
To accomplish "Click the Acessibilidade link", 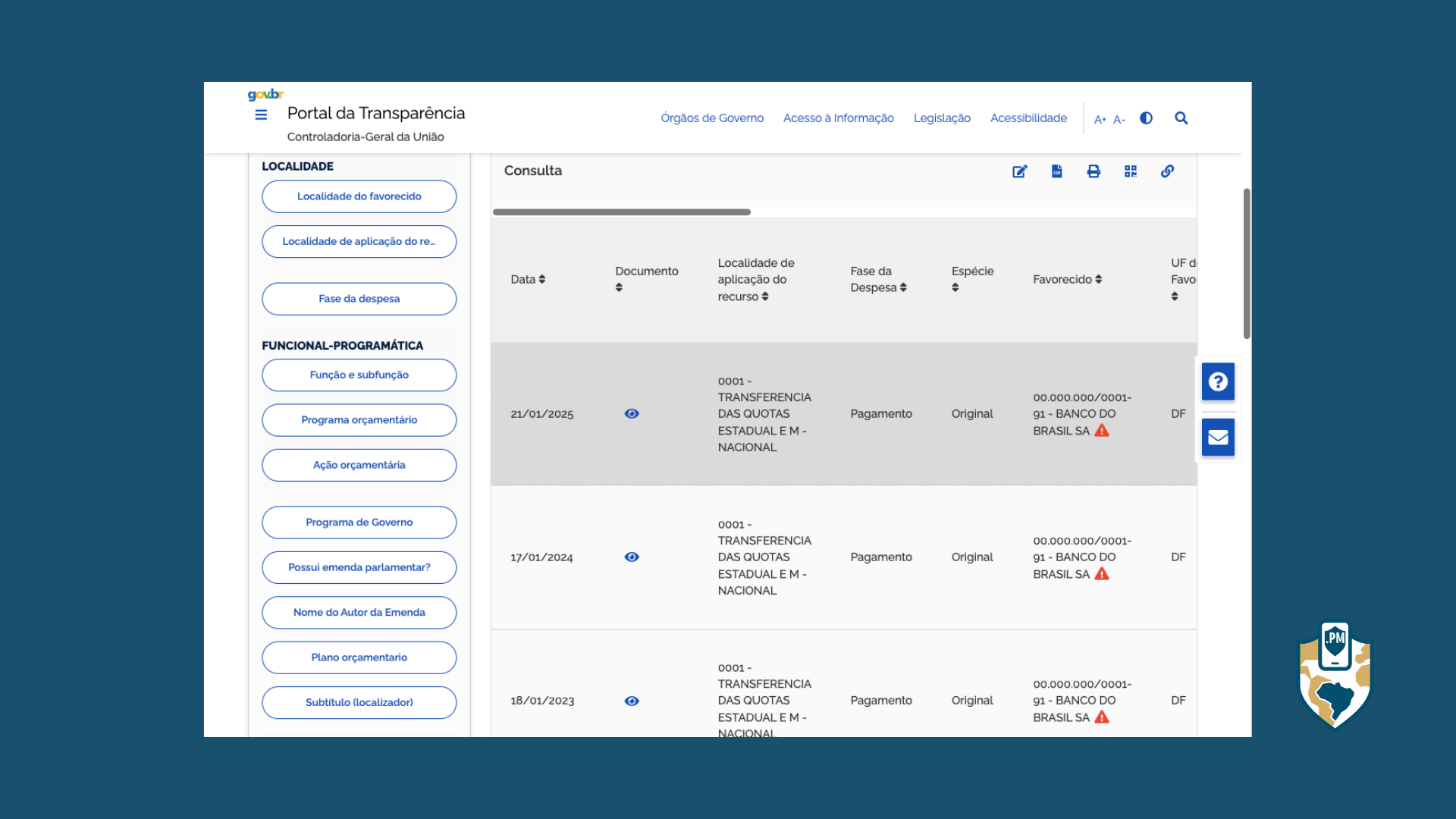I will (x=1028, y=118).
